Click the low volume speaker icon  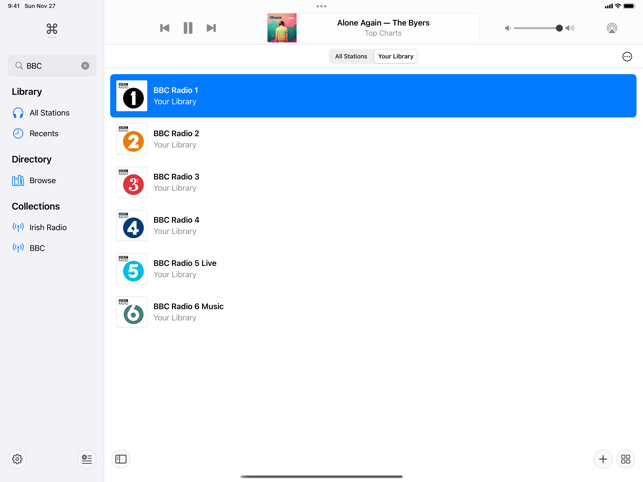pyautogui.click(x=508, y=28)
